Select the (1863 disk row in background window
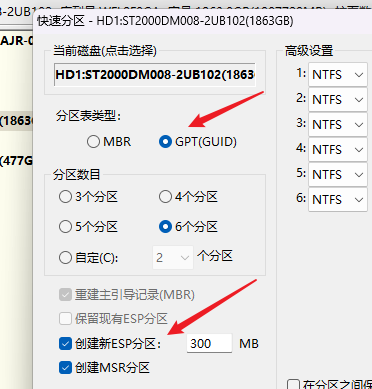Screen dimensions: 372x389 point(16,121)
